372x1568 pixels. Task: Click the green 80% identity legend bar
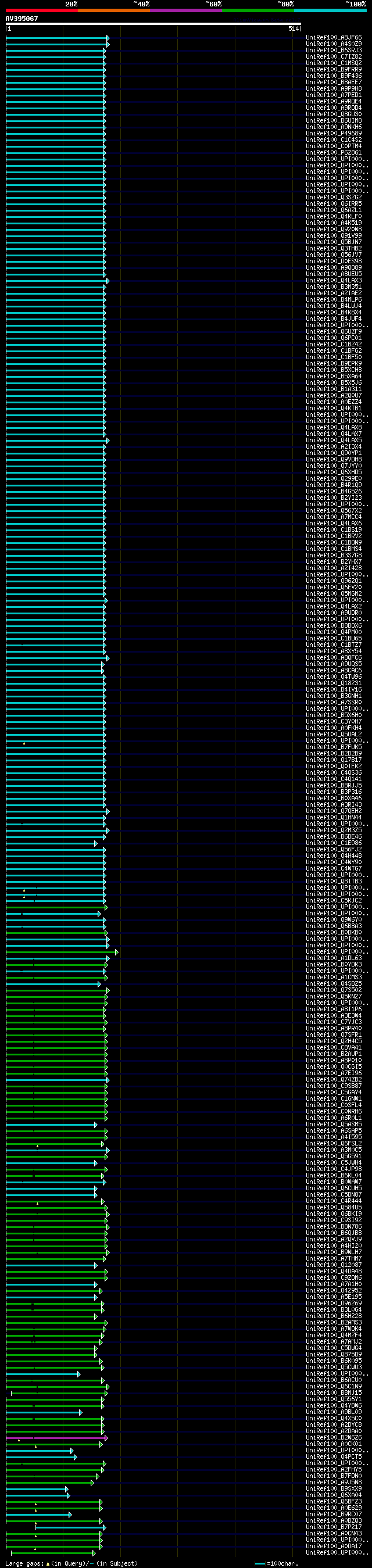258,10
